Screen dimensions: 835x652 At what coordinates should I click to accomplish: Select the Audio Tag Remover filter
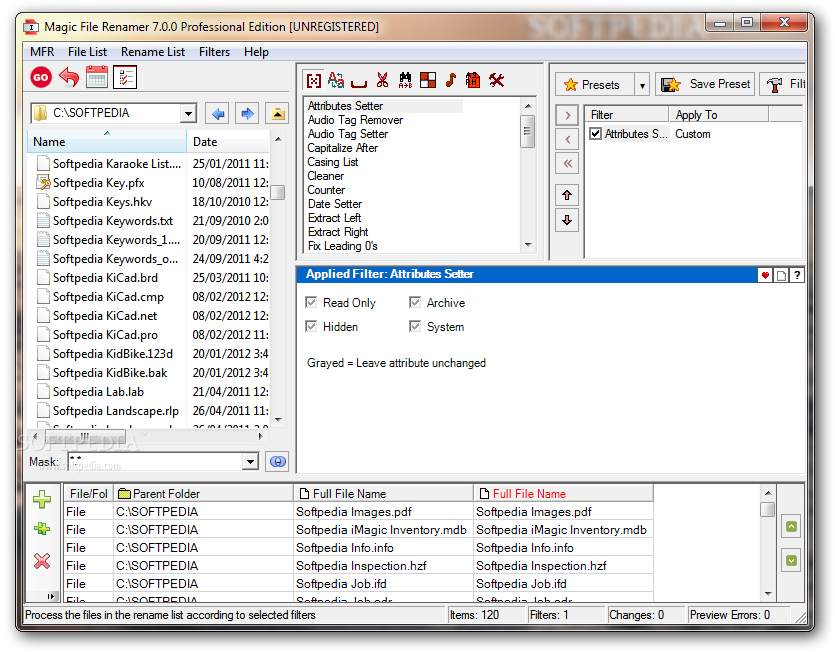point(355,120)
